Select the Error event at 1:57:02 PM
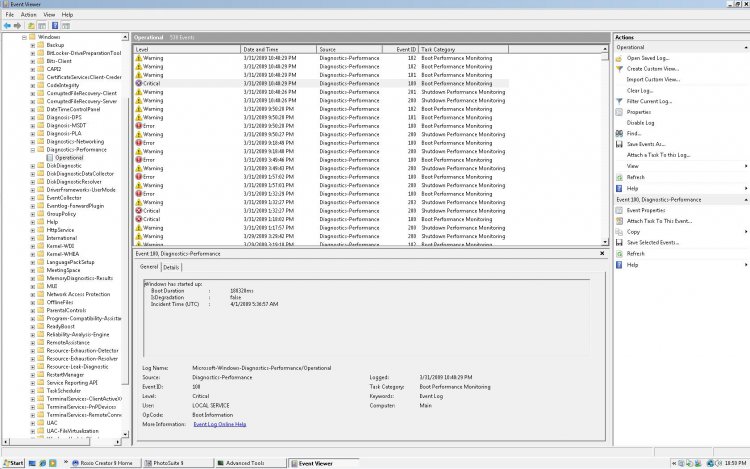The width and height of the screenshot is (750, 469). (320, 177)
